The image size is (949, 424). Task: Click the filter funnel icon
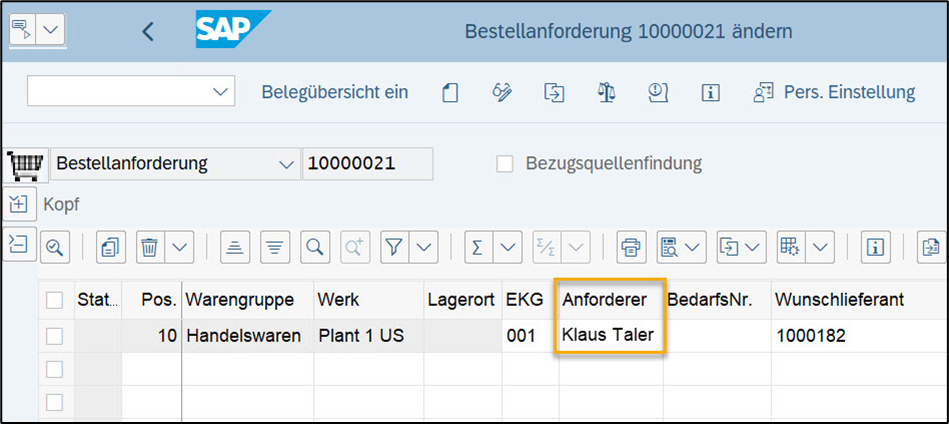[394, 246]
